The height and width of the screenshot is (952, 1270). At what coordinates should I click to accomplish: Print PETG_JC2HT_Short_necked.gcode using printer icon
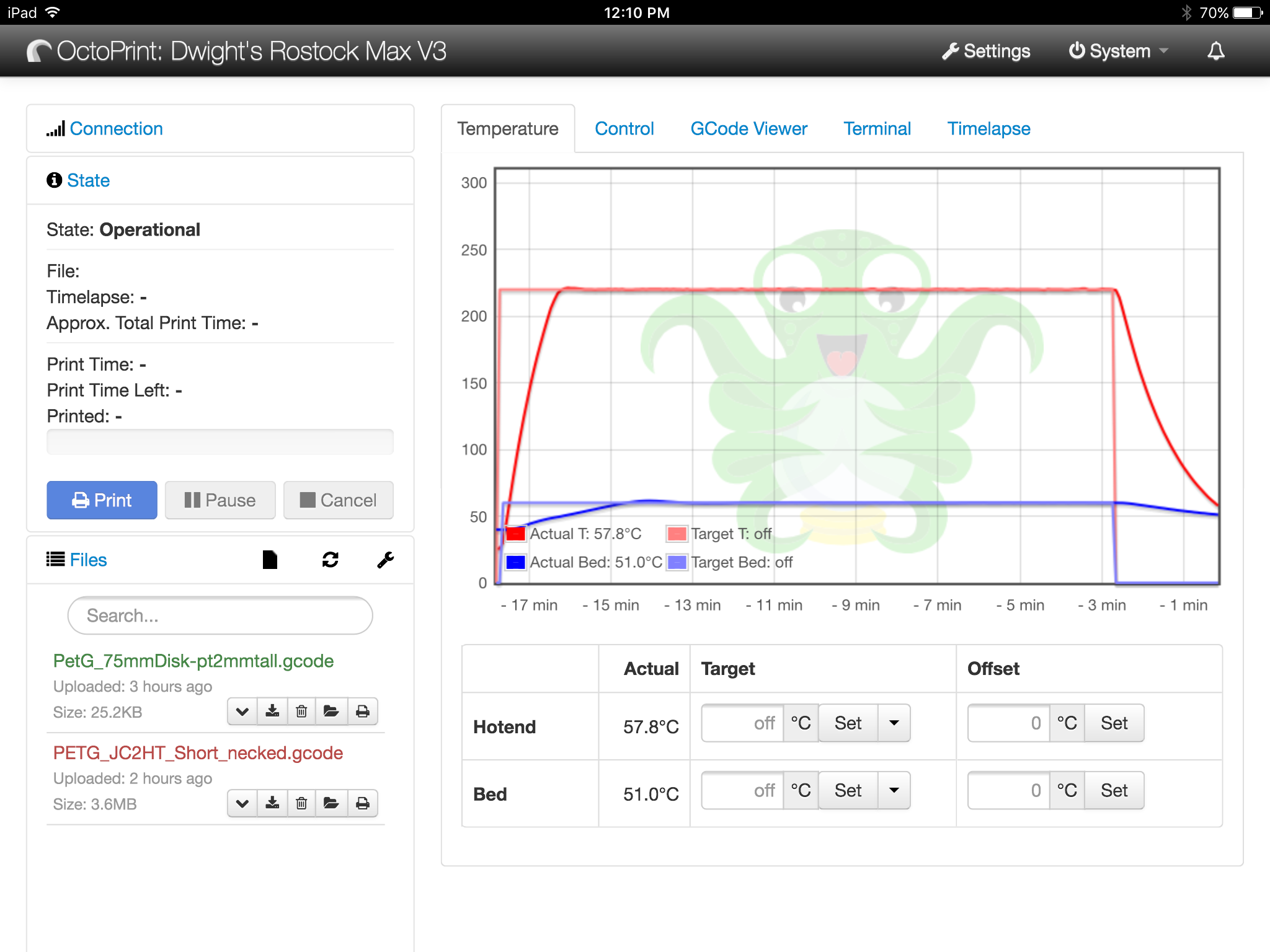363,803
